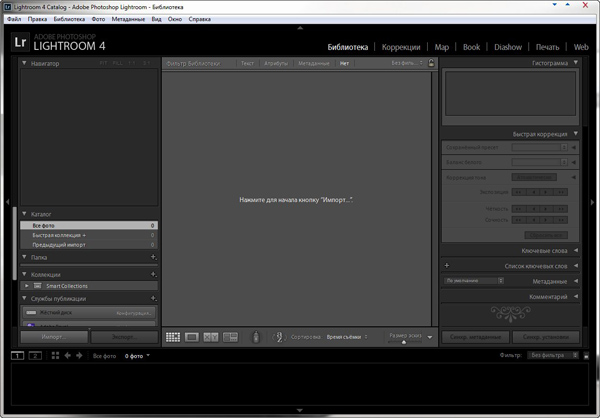This screenshot has height=418, width=600.
Task: Click the Импорт button
Action: point(54,337)
